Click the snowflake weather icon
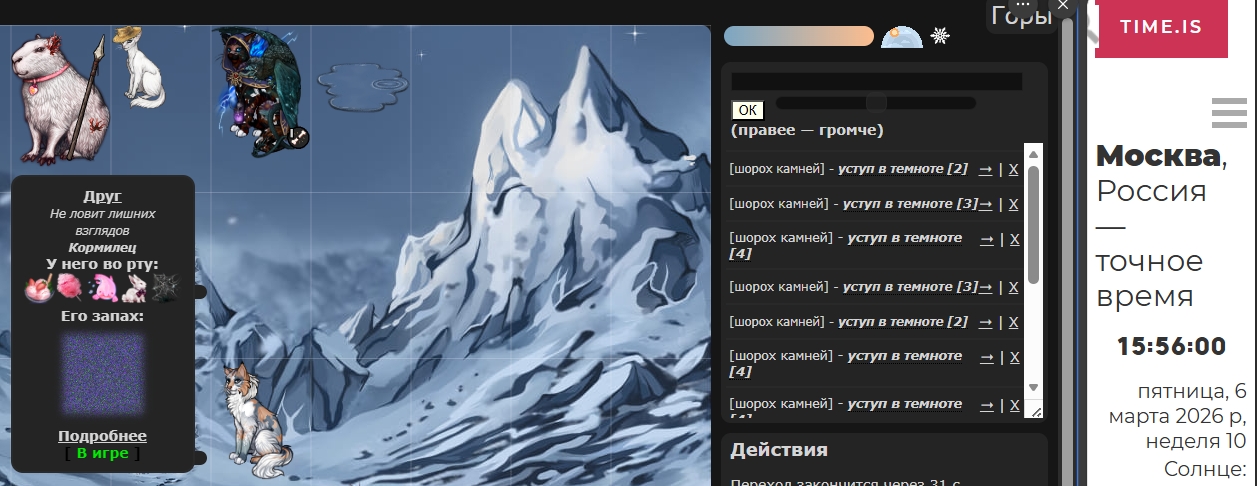Image resolution: width=1257 pixels, height=486 pixels. [940, 37]
